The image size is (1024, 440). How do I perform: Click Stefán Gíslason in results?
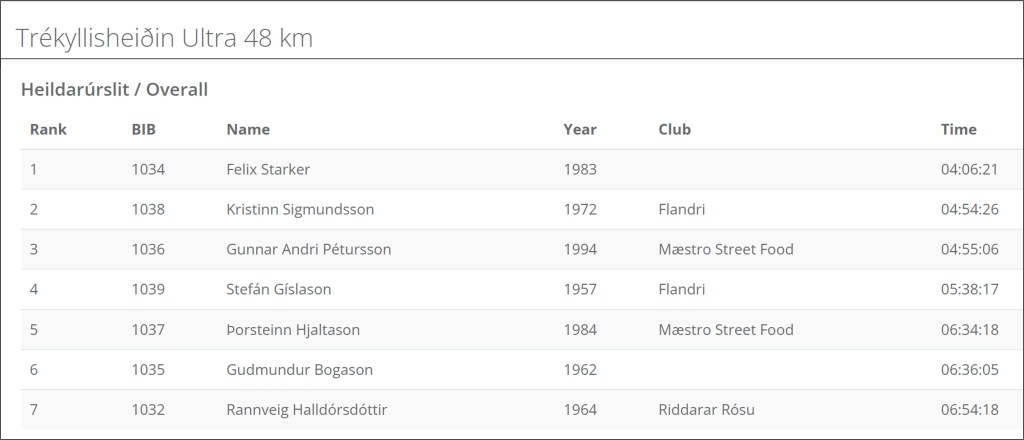(279, 289)
